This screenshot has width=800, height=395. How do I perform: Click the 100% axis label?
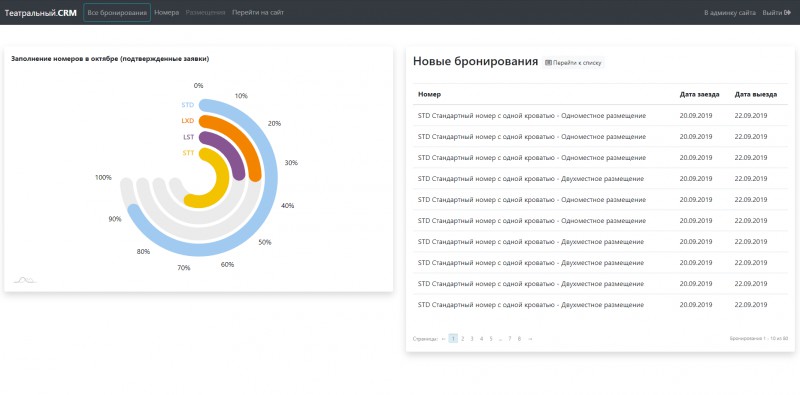(103, 178)
